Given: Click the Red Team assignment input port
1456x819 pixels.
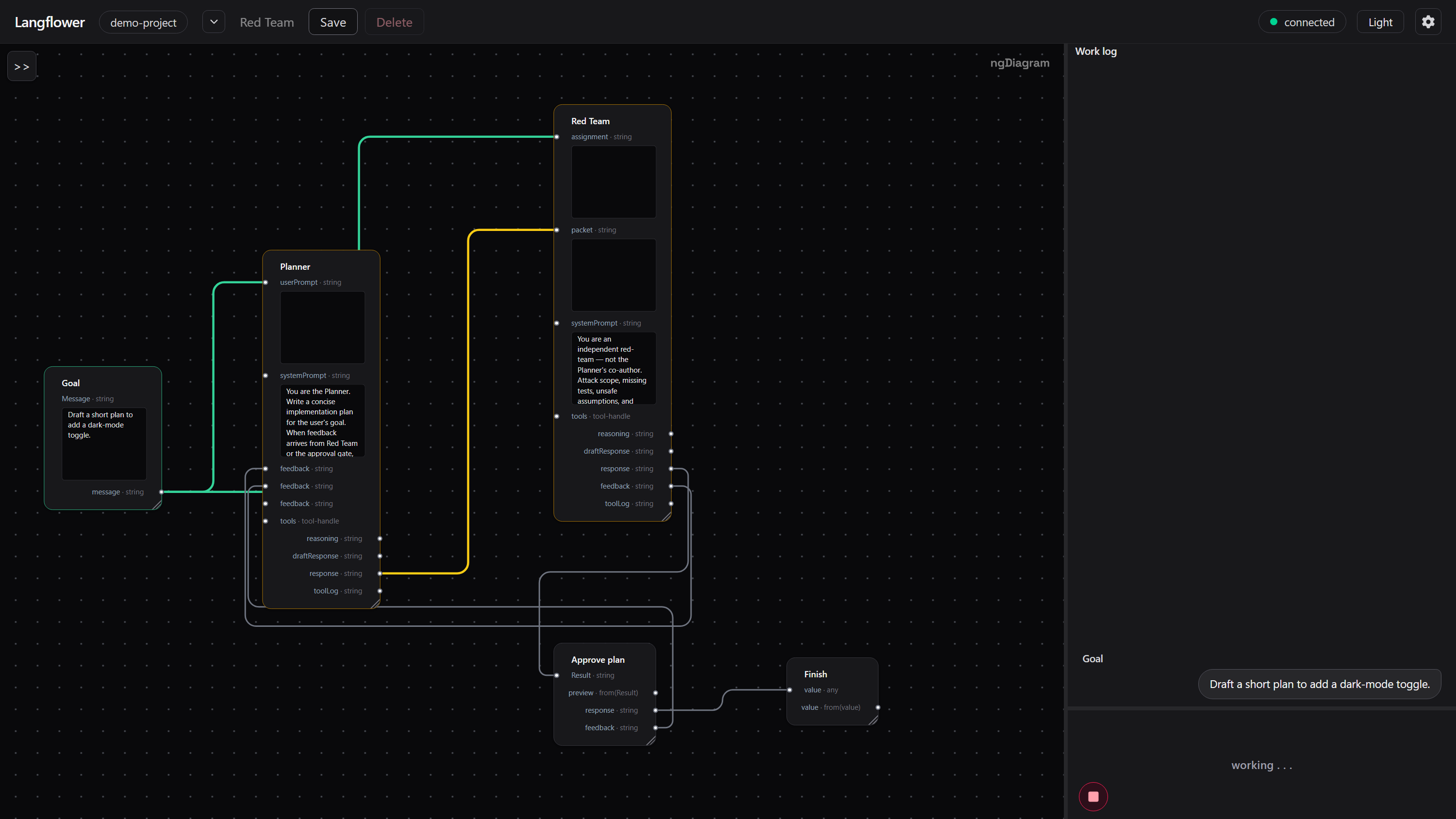Looking at the screenshot, I should [x=557, y=137].
